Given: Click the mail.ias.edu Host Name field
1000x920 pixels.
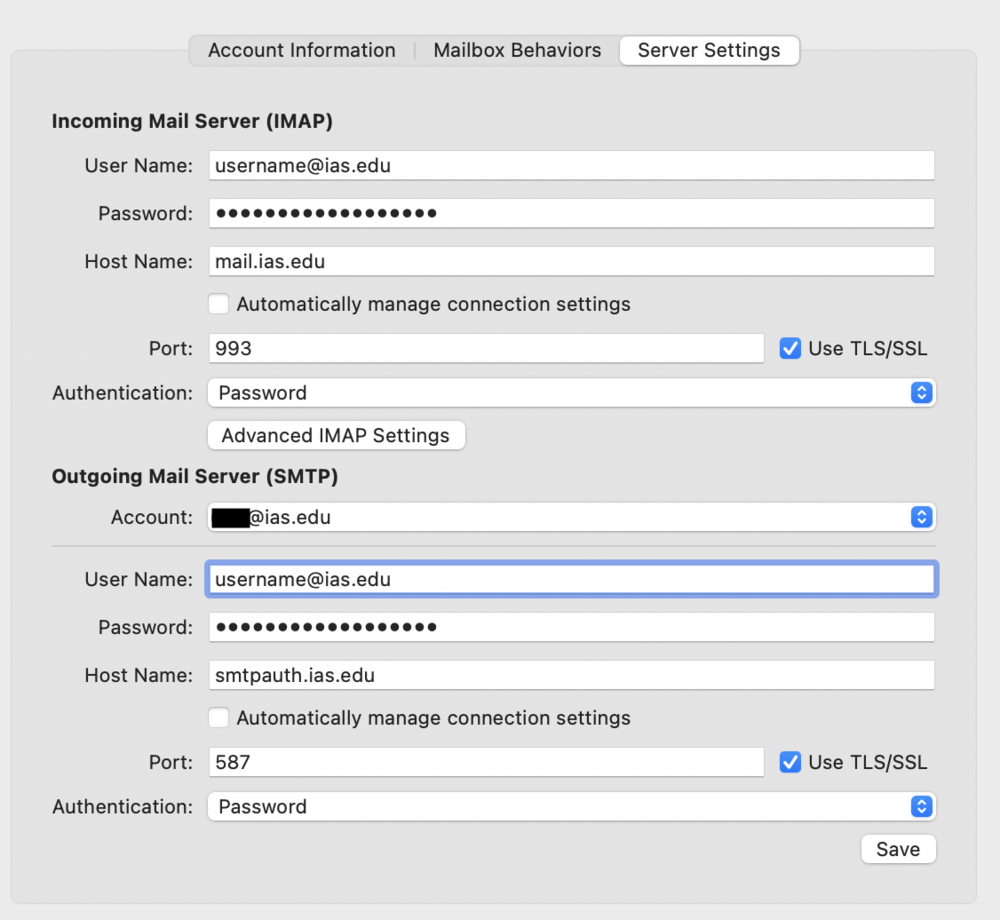Looking at the screenshot, I should [x=571, y=262].
